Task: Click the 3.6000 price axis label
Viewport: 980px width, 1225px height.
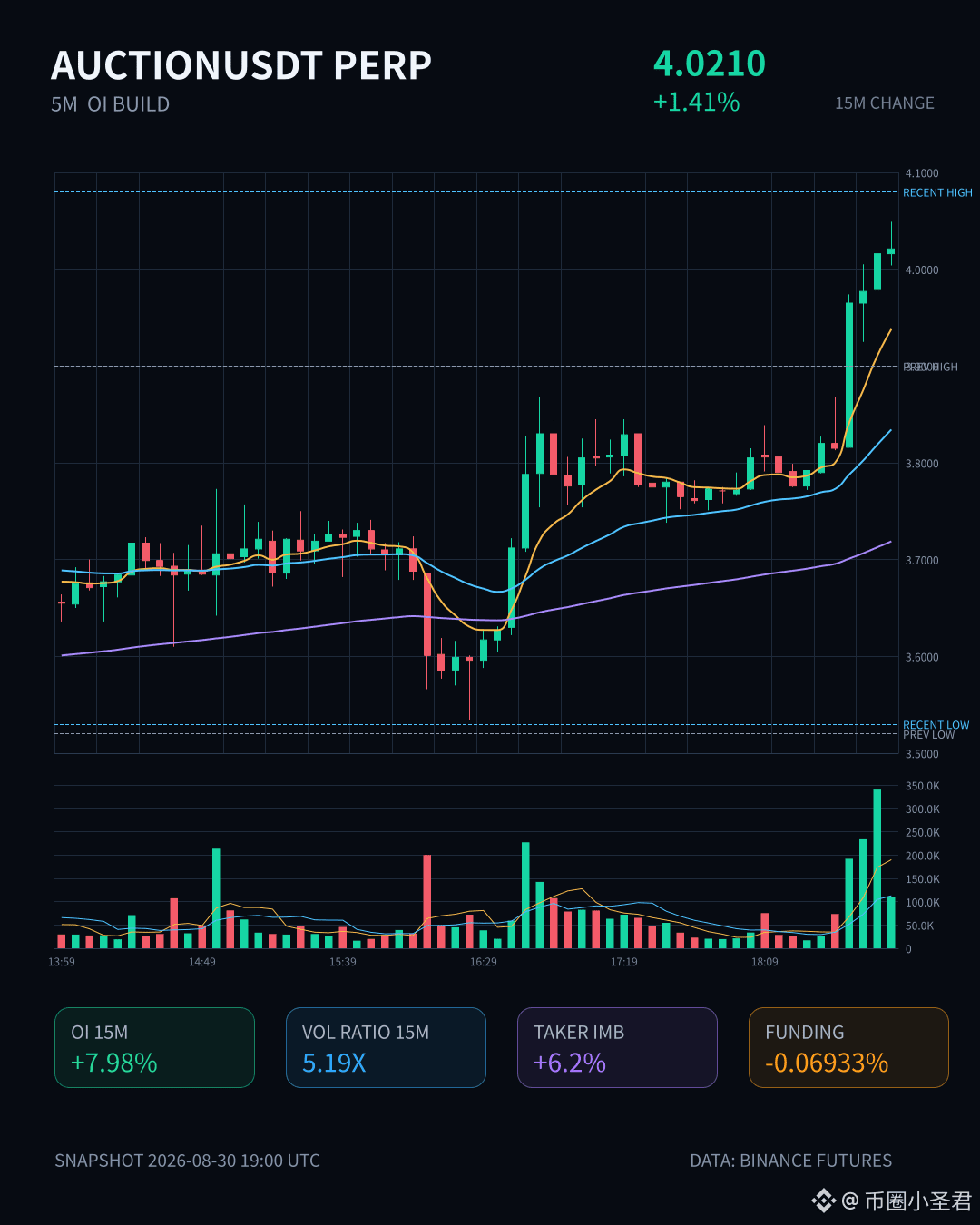Action: [x=922, y=658]
